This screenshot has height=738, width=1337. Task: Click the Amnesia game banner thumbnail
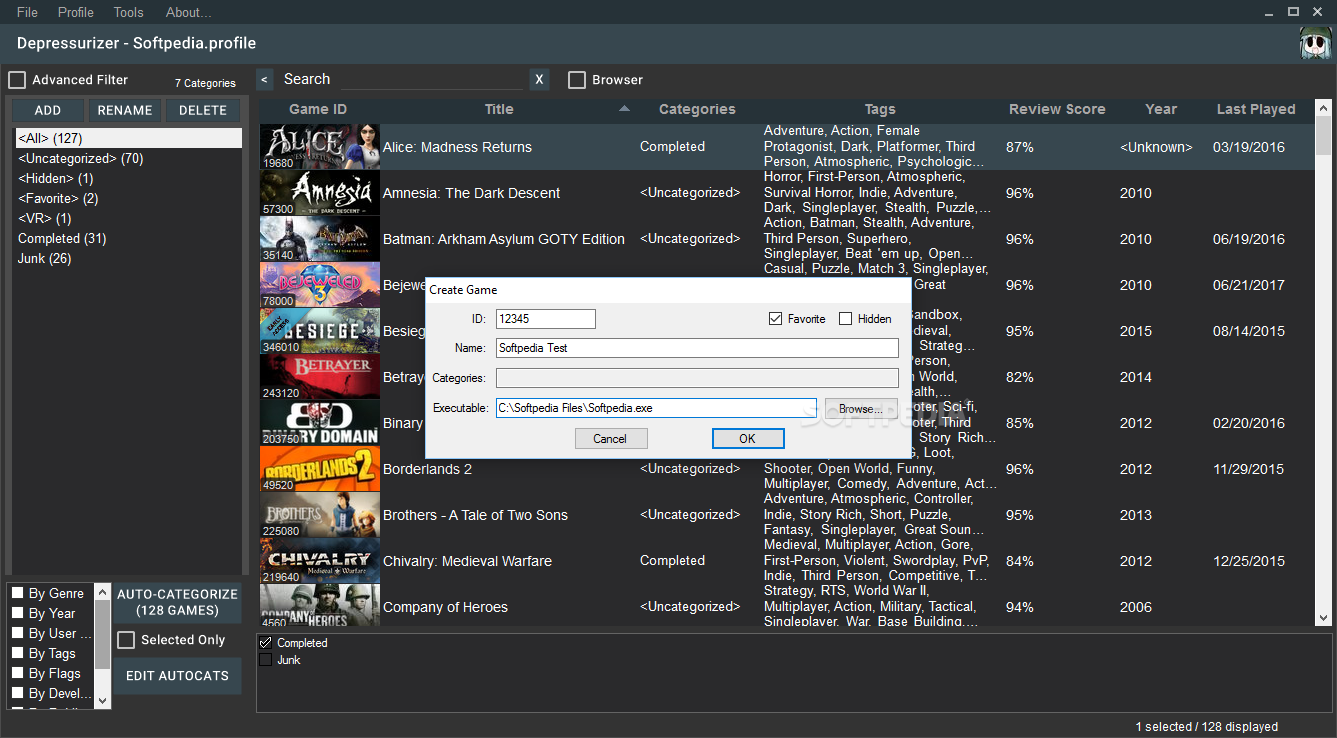pos(320,193)
